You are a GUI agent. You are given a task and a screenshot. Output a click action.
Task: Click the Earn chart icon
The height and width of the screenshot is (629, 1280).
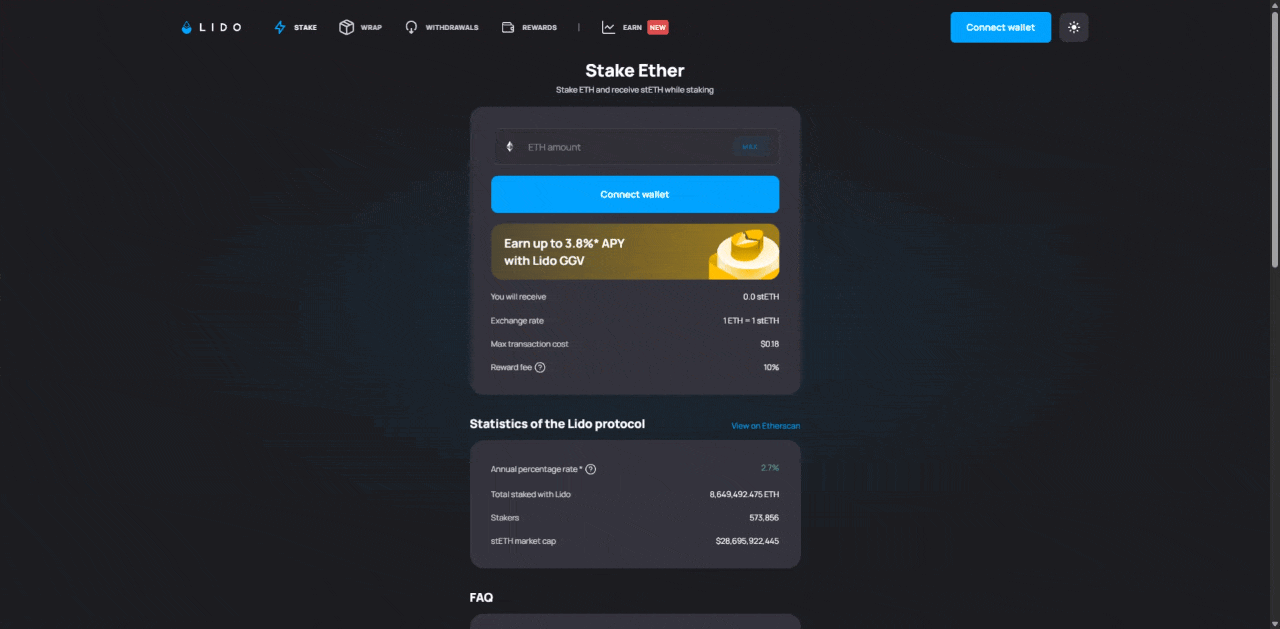[x=608, y=28]
